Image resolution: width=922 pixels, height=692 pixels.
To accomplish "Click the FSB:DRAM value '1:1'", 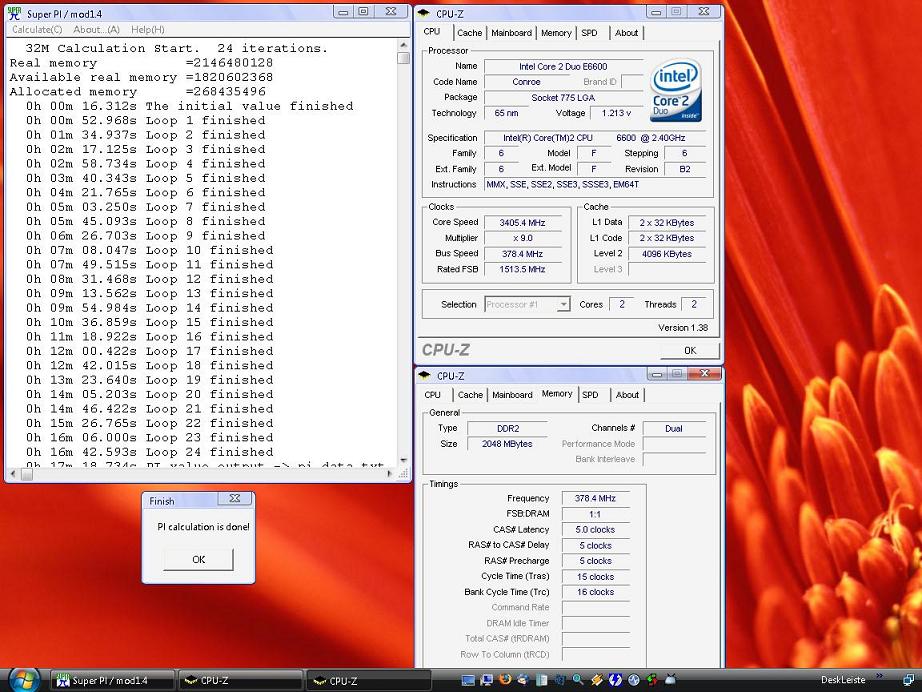I will click(x=595, y=514).
